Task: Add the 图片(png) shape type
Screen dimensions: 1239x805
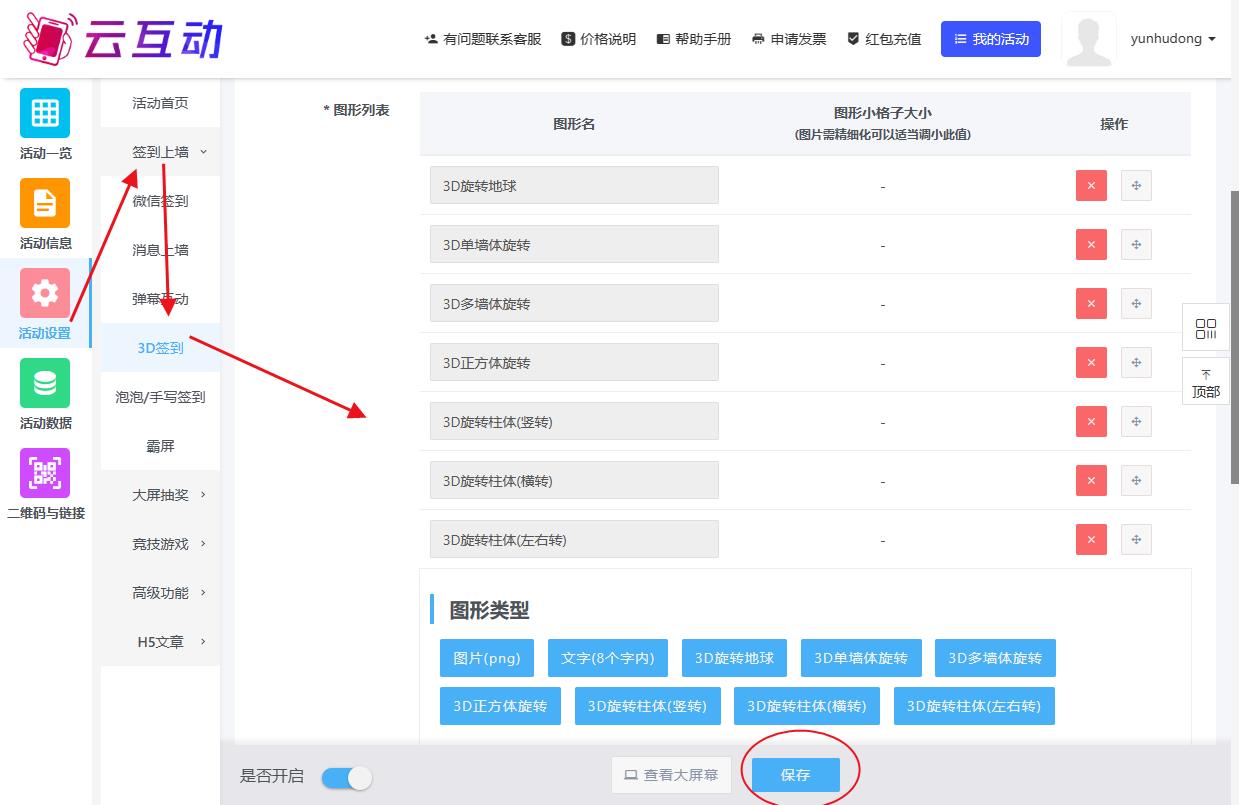Action: pos(487,658)
